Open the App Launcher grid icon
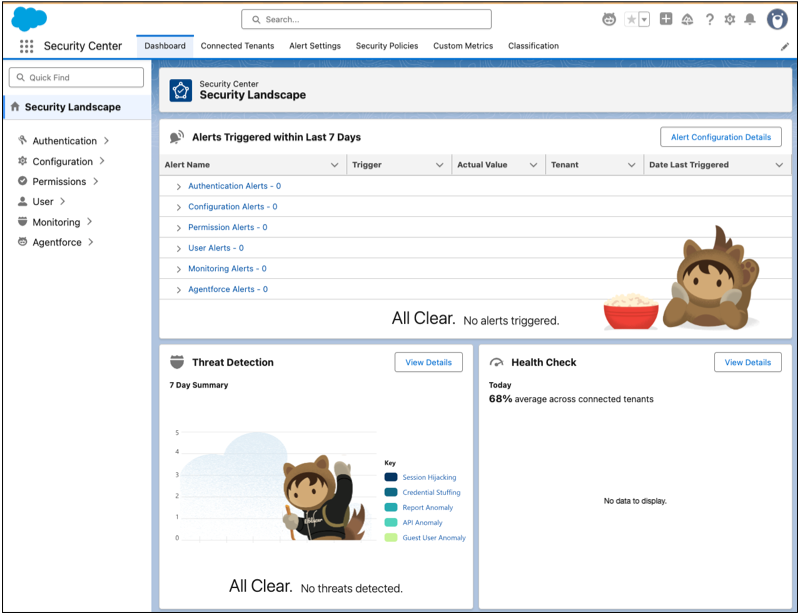This screenshot has height=615, width=800. click(x=26, y=46)
